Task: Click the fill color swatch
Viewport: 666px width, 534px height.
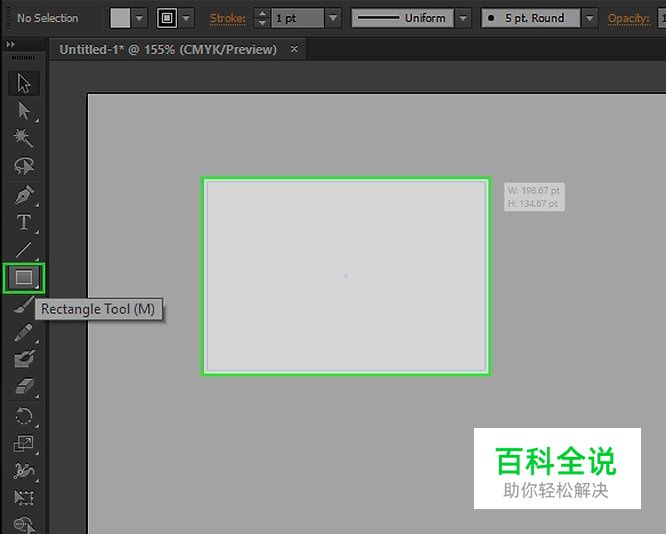Action: pyautogui.click(x=120, y=18)
